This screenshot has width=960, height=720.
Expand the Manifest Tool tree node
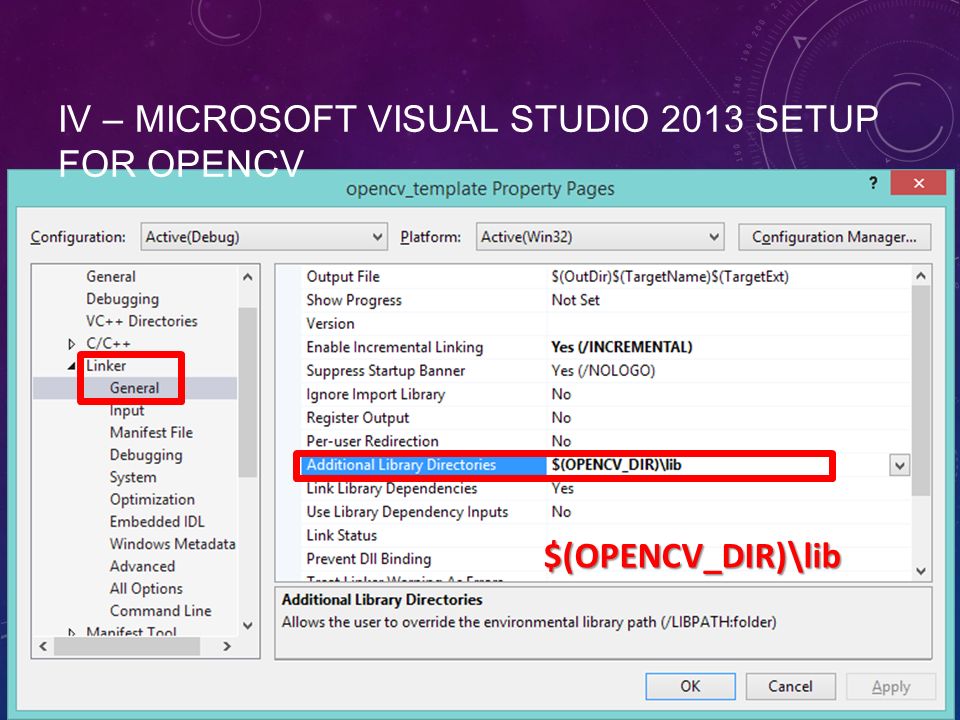(72, 631)
